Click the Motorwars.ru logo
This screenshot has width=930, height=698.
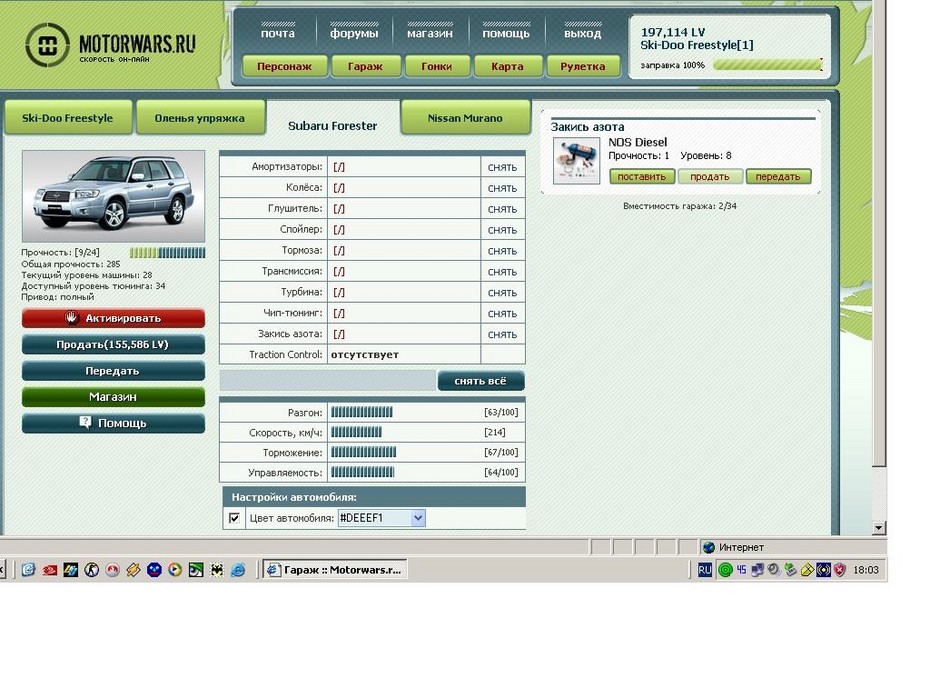click(x=111, y=45)
